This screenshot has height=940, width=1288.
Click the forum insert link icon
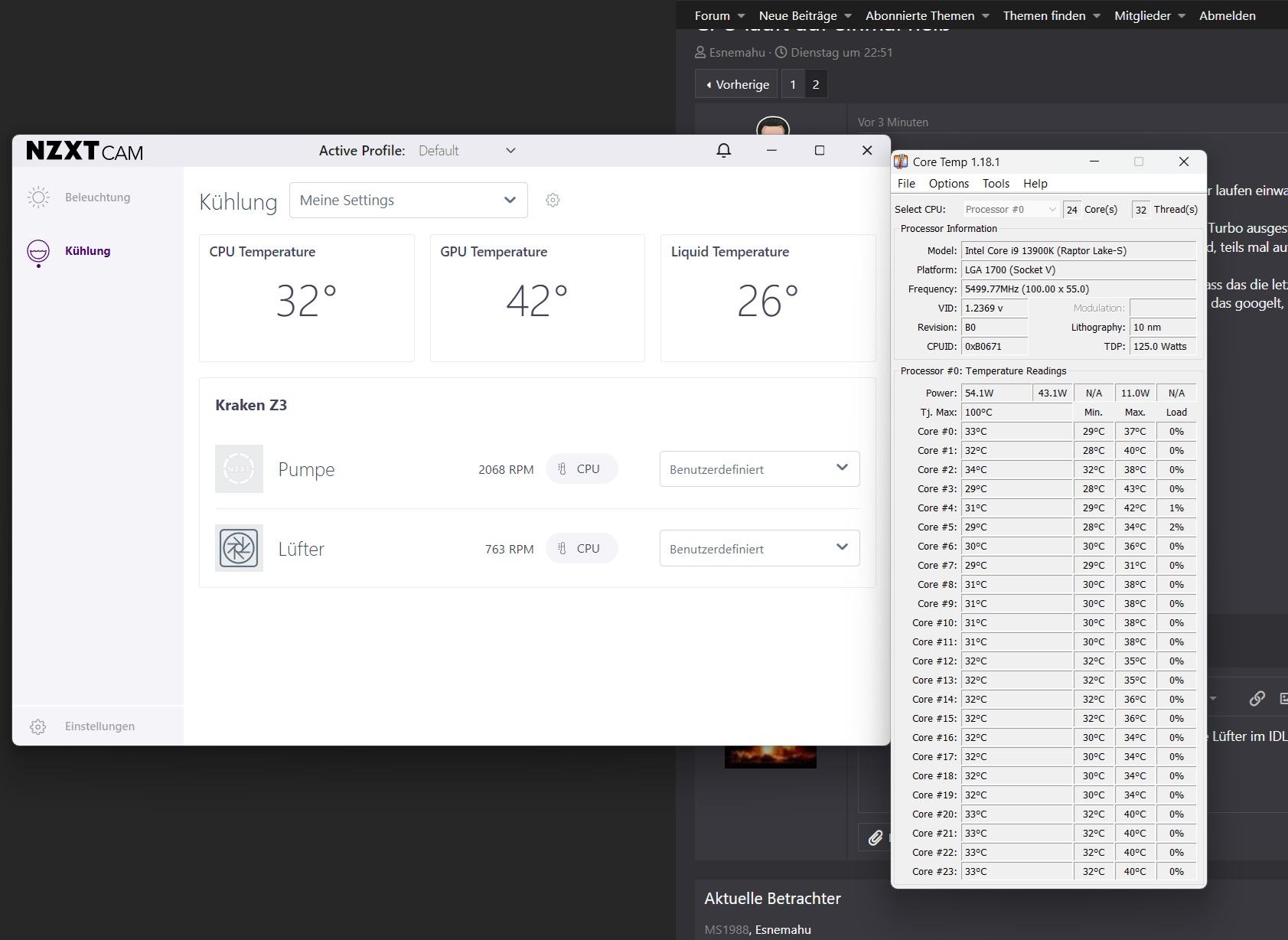(1257, 698)
